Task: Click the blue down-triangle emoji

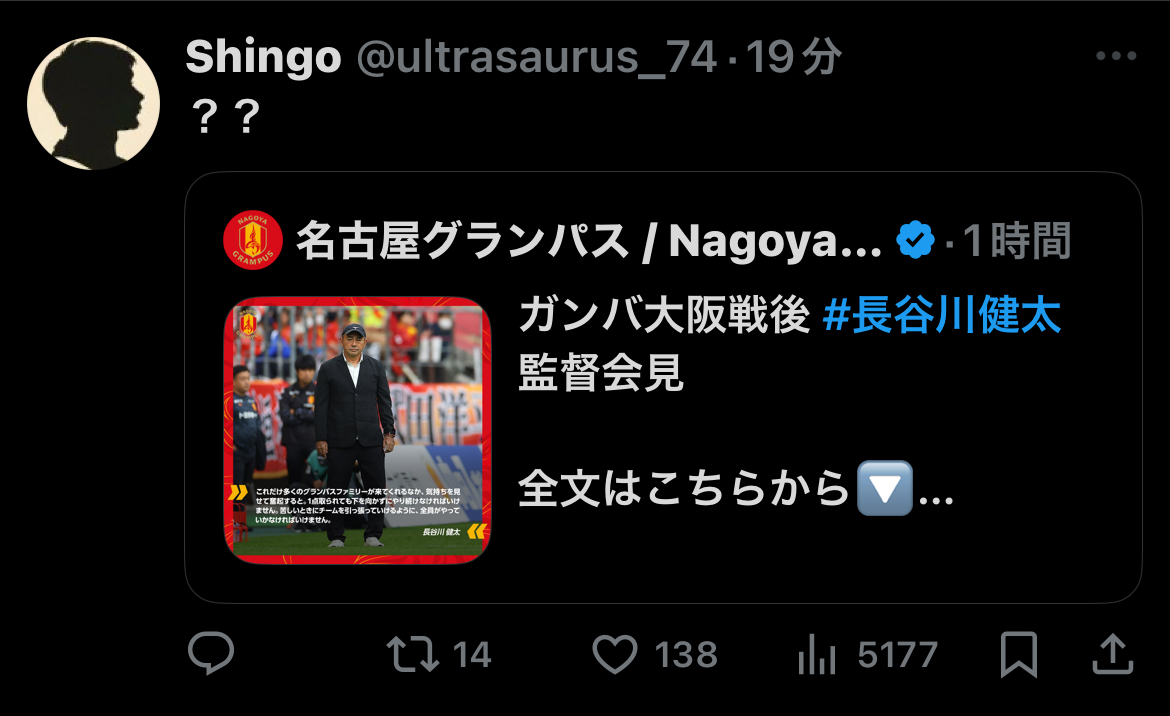Action: pyautogui.click(x=885, y=489)
